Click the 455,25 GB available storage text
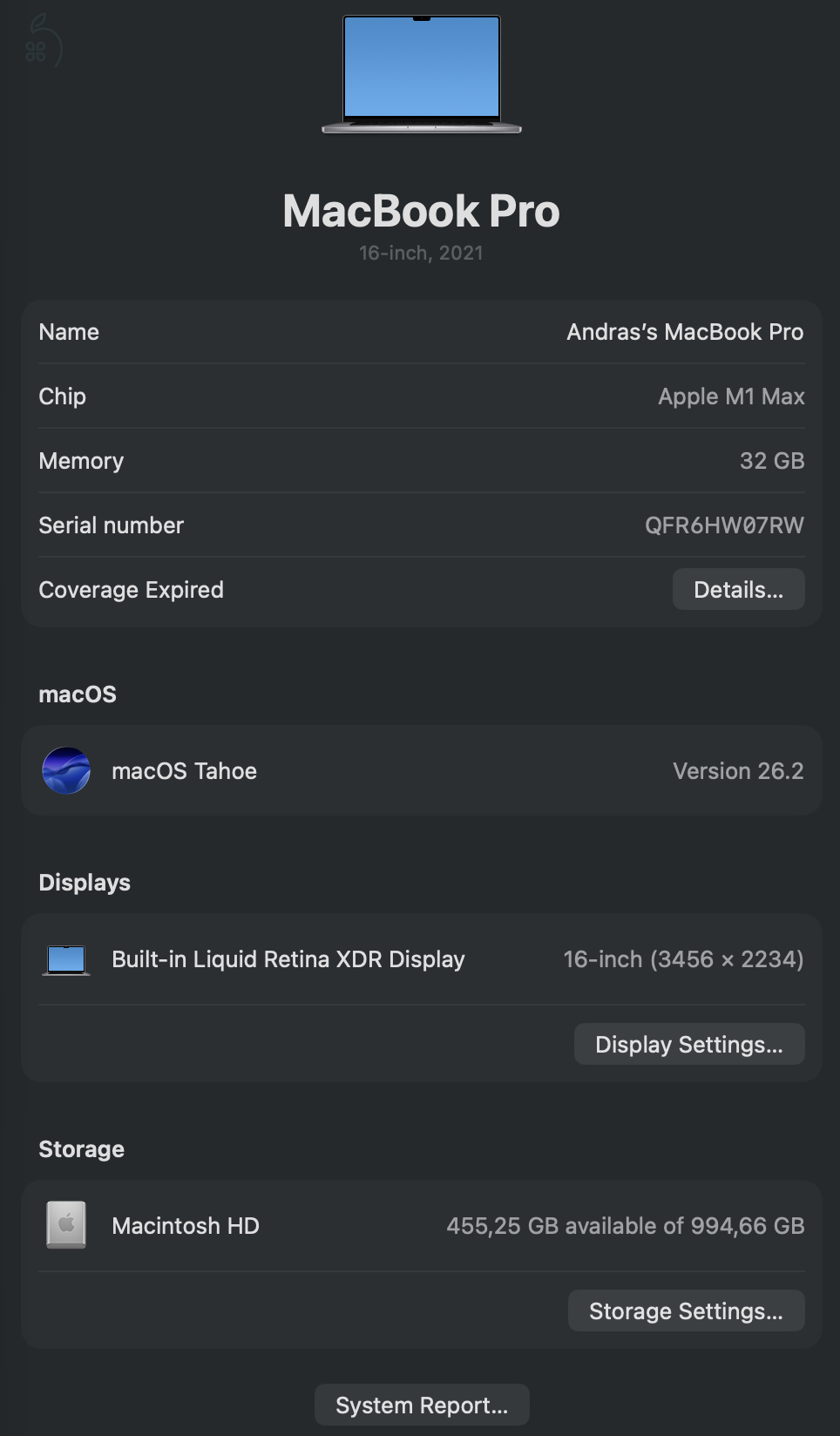This screenshot has width=840, height=1436. click(627, 1225)
